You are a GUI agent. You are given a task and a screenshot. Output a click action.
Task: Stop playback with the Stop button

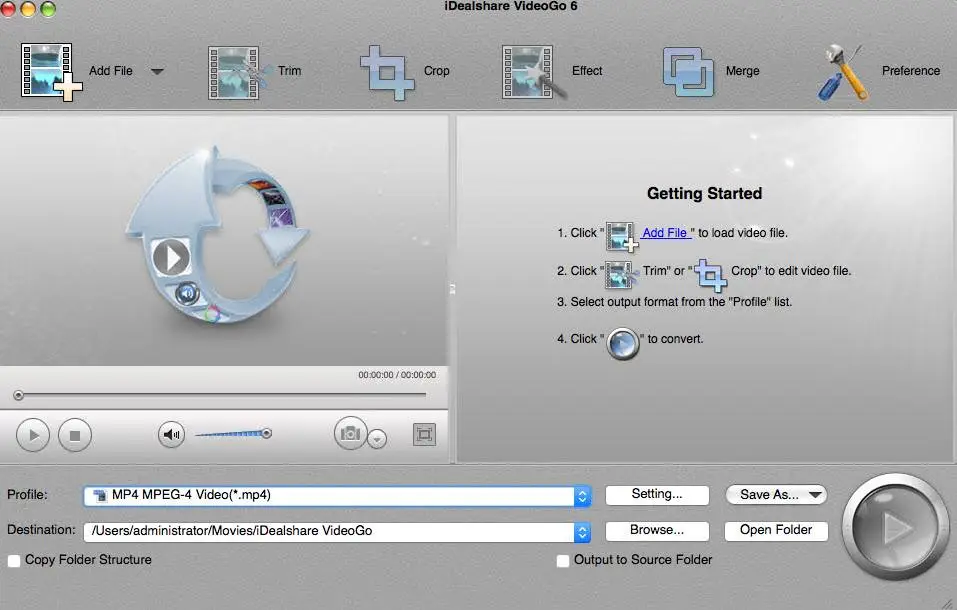click(x=75, y=435)
